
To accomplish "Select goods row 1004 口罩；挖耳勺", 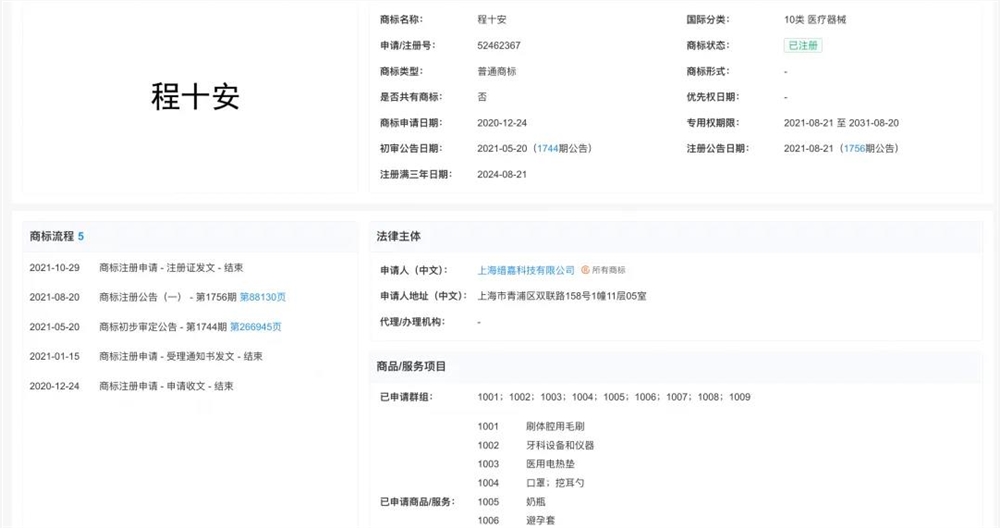I will pos(531,483).
